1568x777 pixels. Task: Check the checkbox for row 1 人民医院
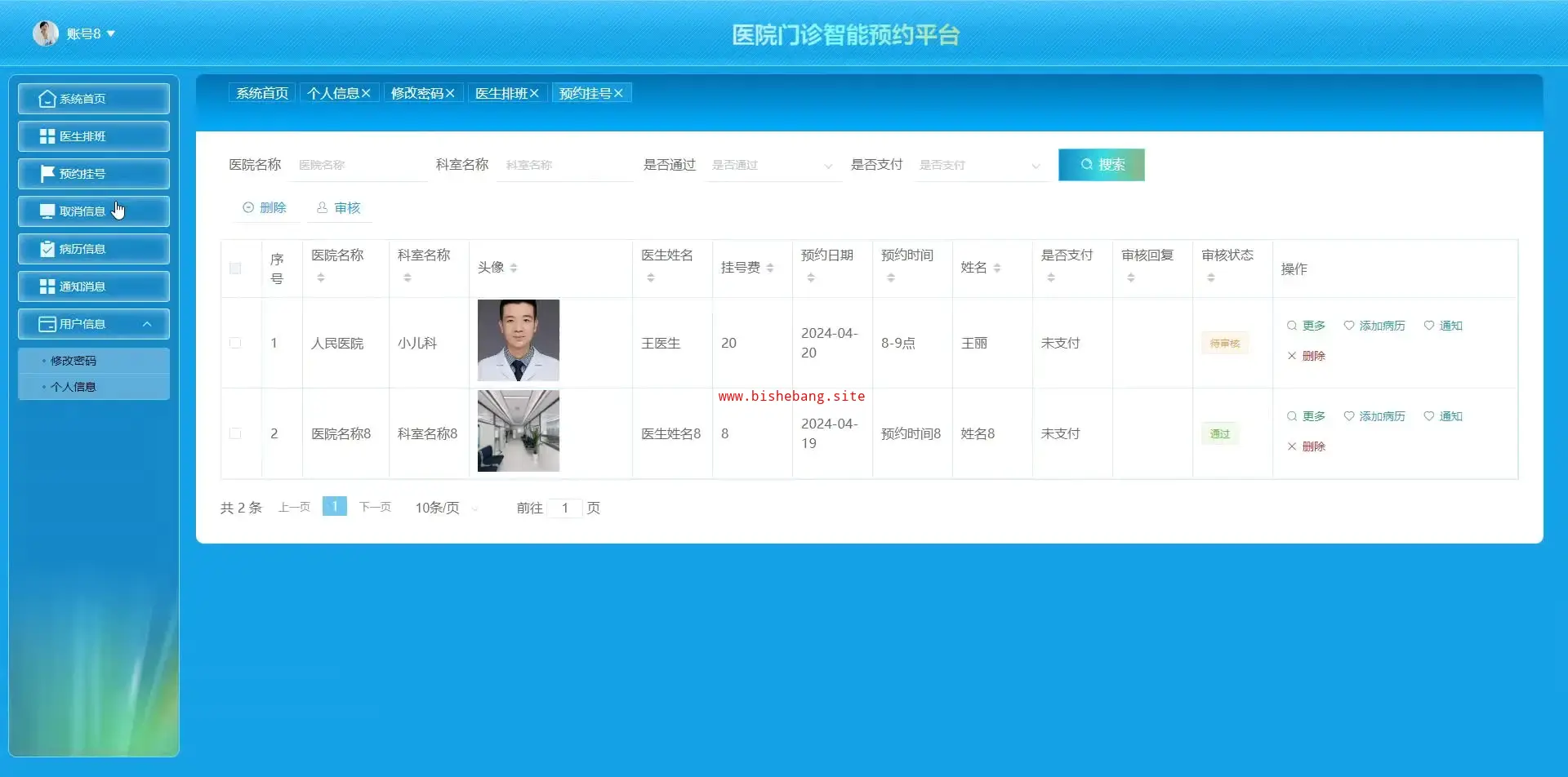click(235, 344)
